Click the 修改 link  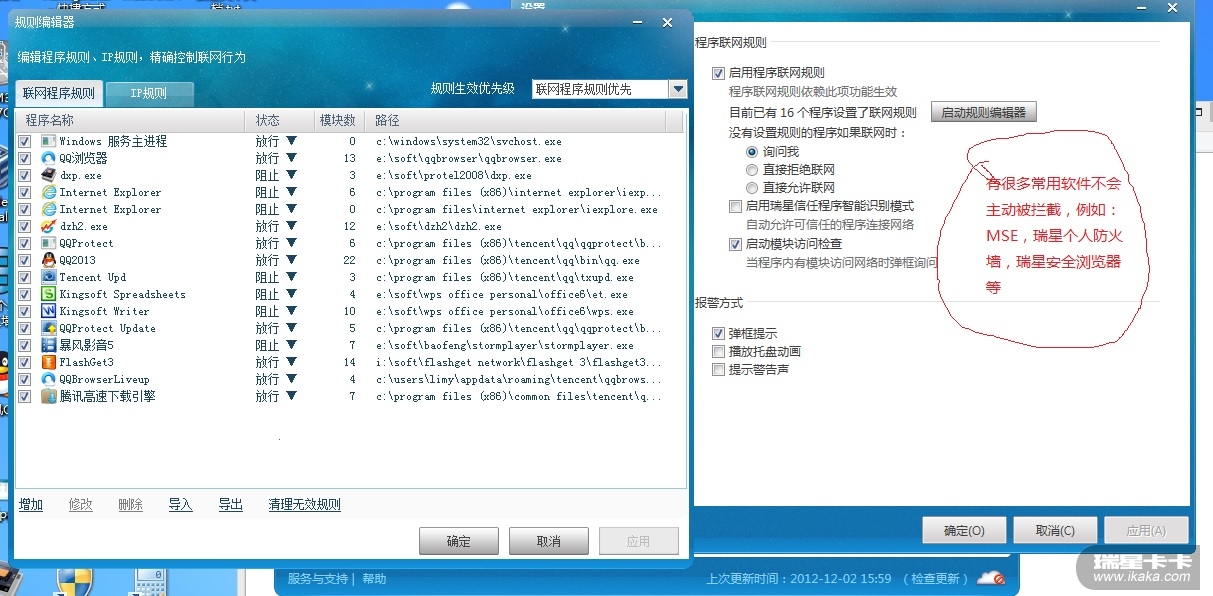(81, 505)
